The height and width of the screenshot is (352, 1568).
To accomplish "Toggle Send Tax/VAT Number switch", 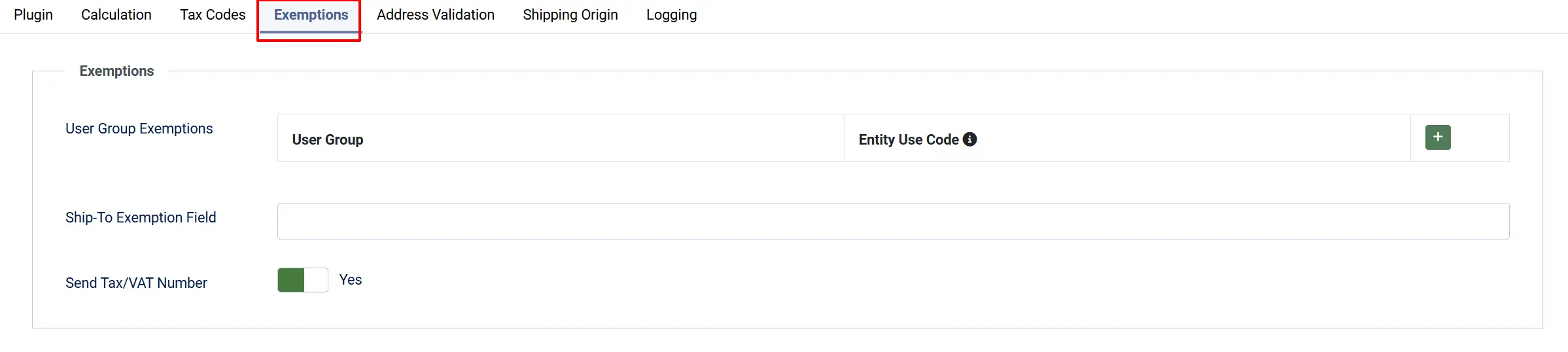I will [302, 280].
